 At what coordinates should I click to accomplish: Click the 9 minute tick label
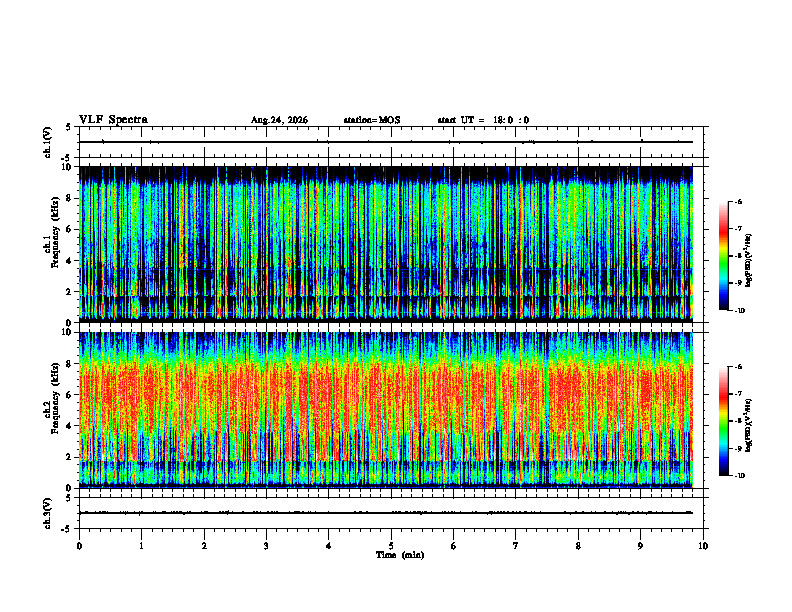[640, 546]
